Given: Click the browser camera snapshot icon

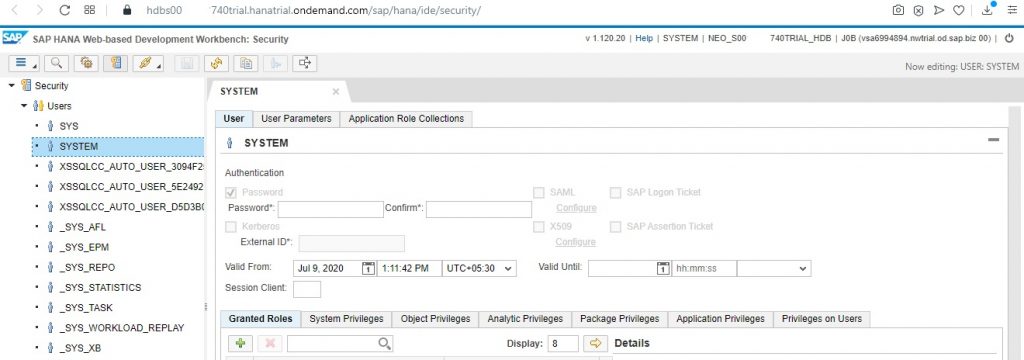Looking at the screenshot, I should coord(899,10).
